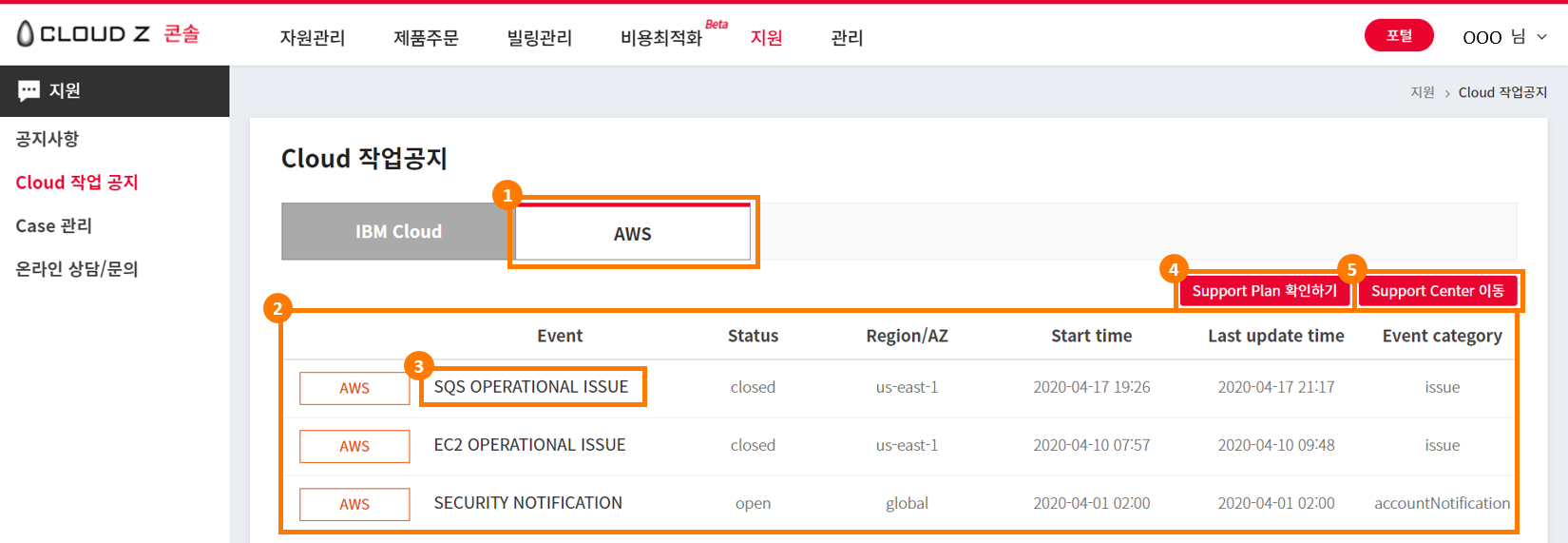The image size is (1568, 543).
Task: Click the Event column header
Action: click(560, 336)
